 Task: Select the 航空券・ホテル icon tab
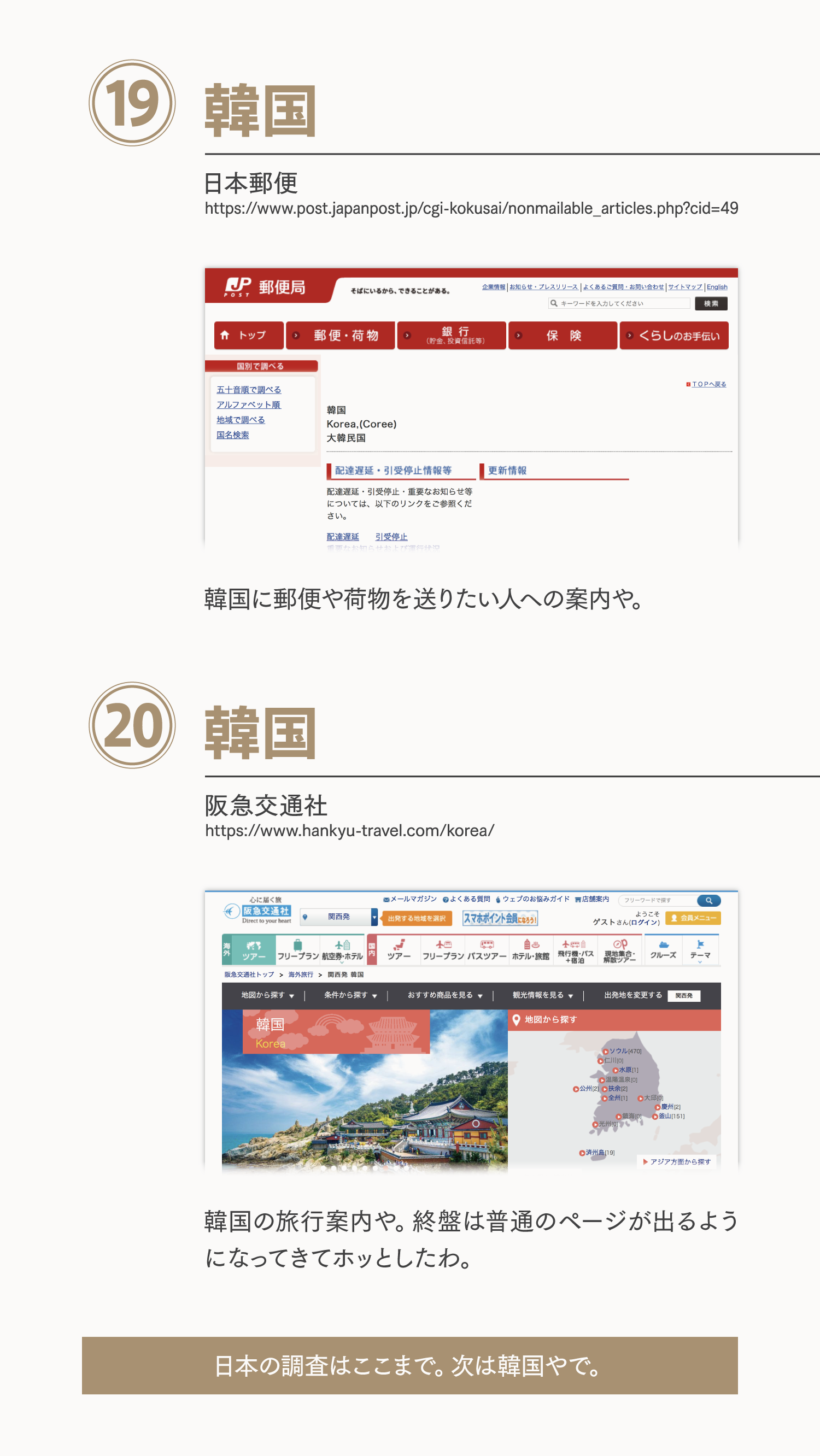342,950
